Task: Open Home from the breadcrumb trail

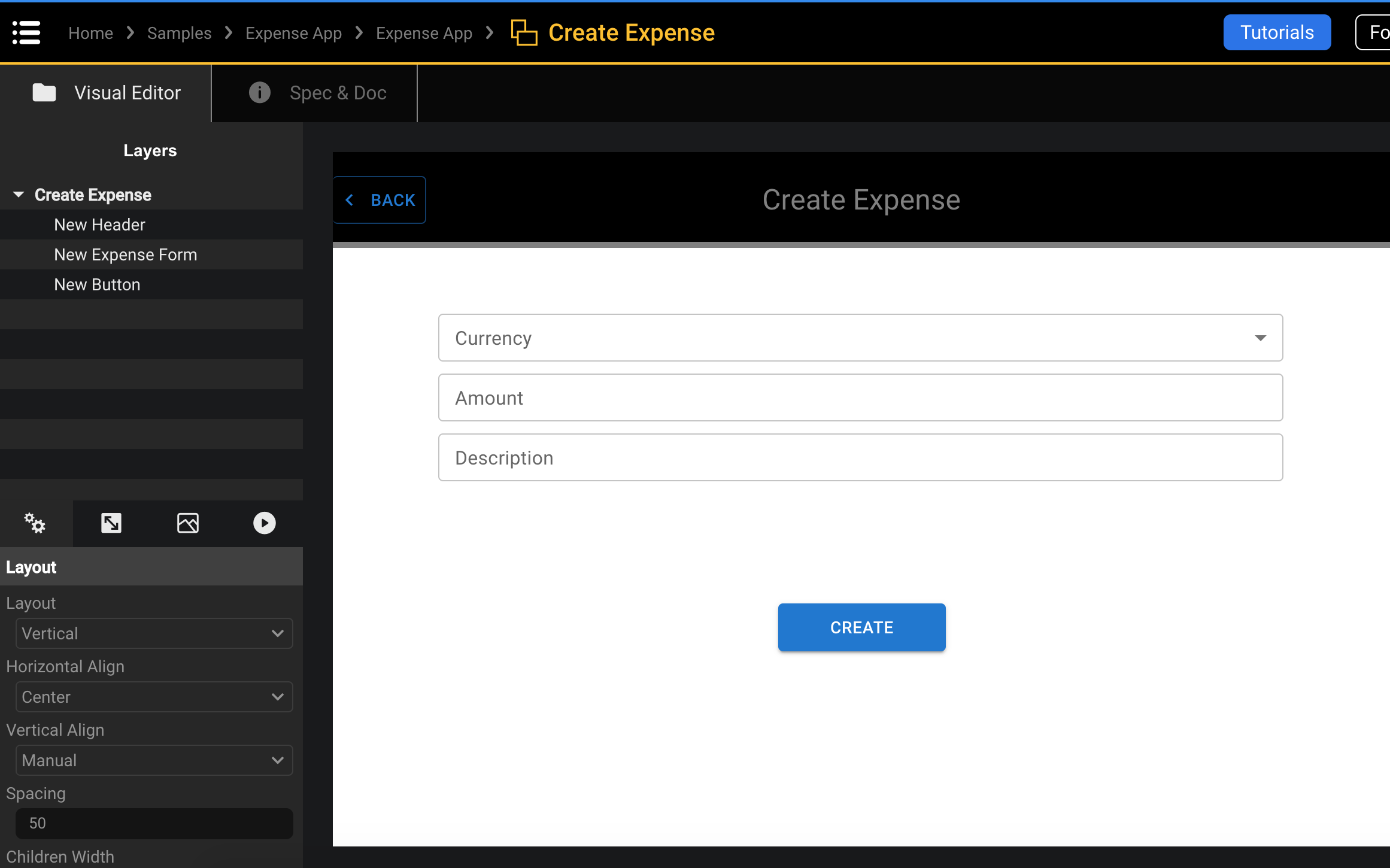Action: pos(90,32)
